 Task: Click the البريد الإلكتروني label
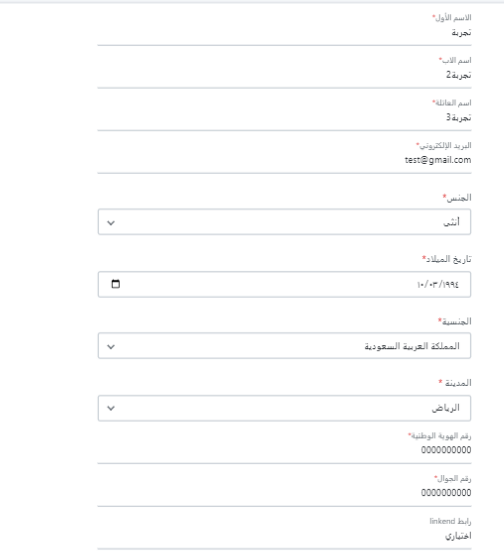coord(445,145)
